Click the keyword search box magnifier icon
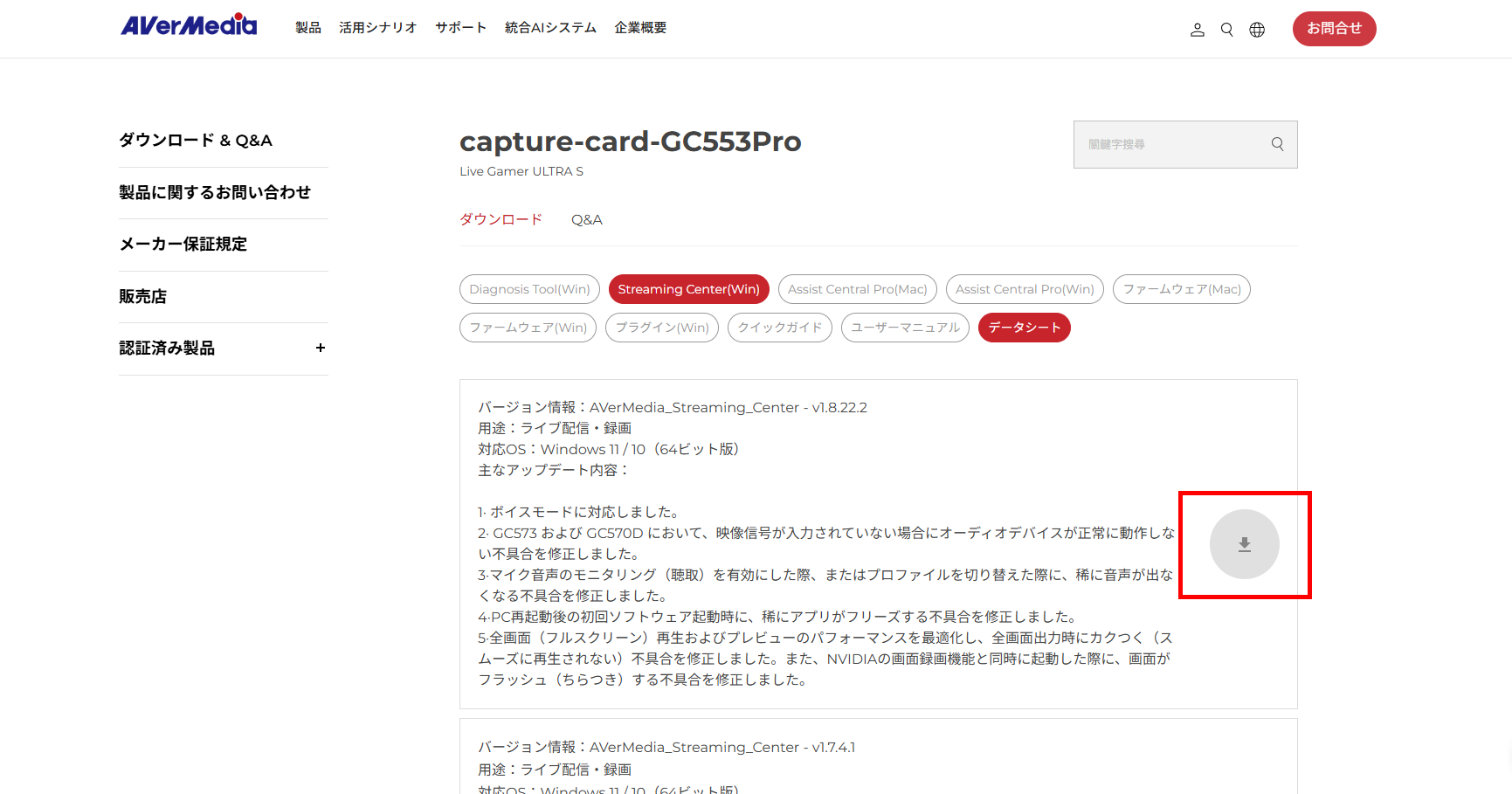Viewport: 1512px width, 794px height. click(x=1278, y=144)
